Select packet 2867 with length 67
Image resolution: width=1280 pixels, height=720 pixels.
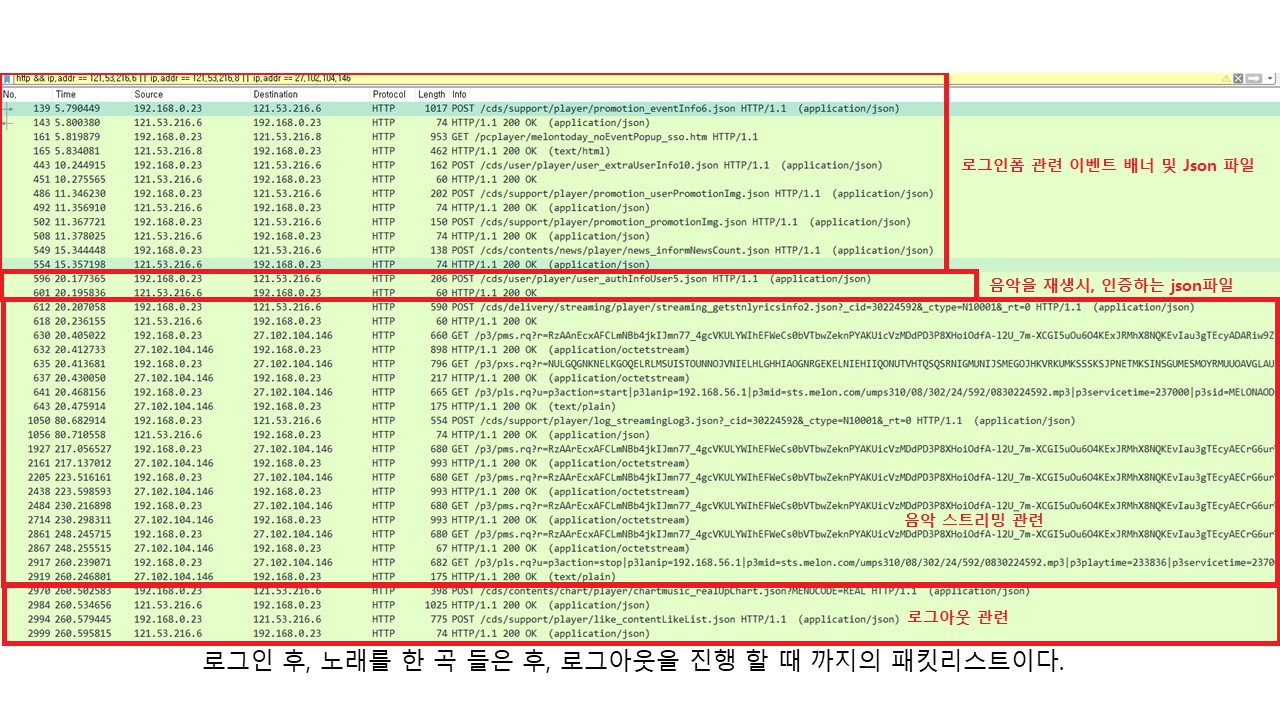[x=640, y=549]
